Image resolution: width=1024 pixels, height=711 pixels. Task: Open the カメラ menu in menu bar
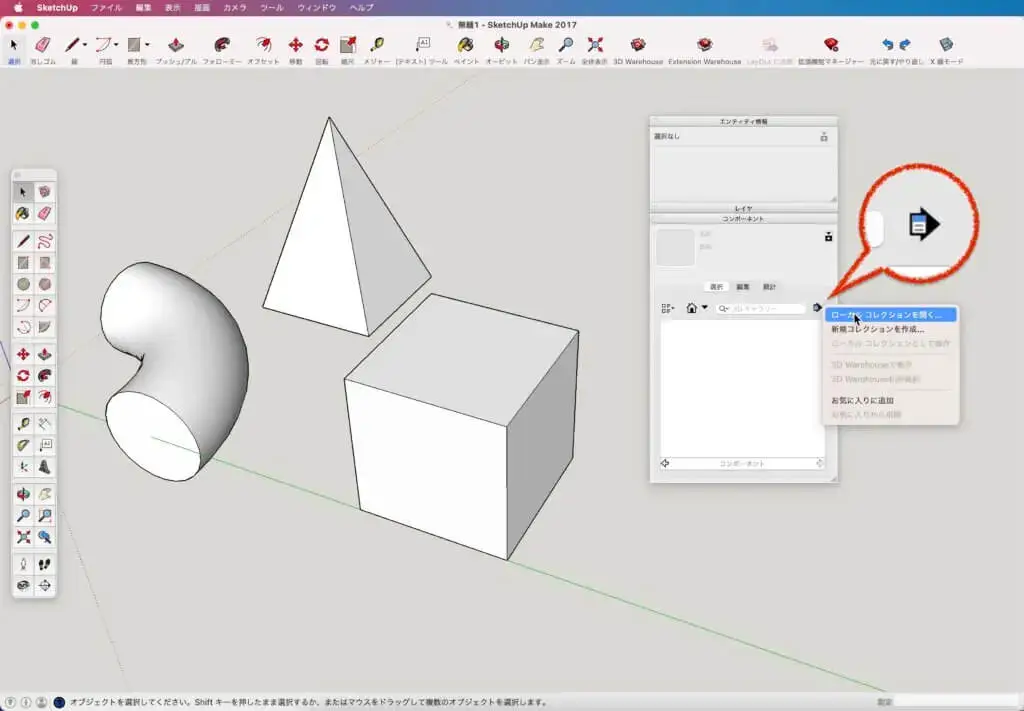235,8
